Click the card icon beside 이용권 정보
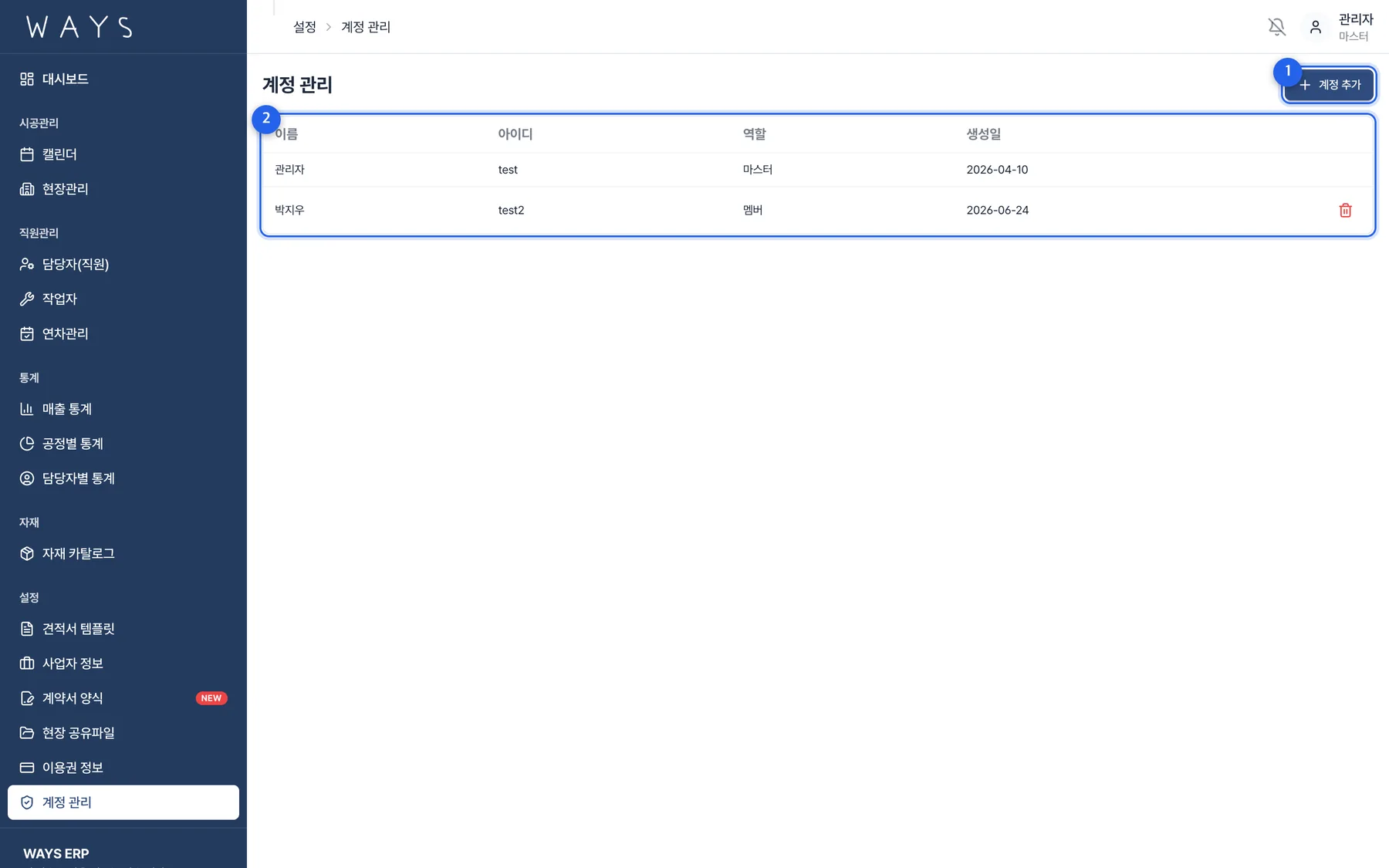Viewport: 1389px width, 868px height. point(27,768)
